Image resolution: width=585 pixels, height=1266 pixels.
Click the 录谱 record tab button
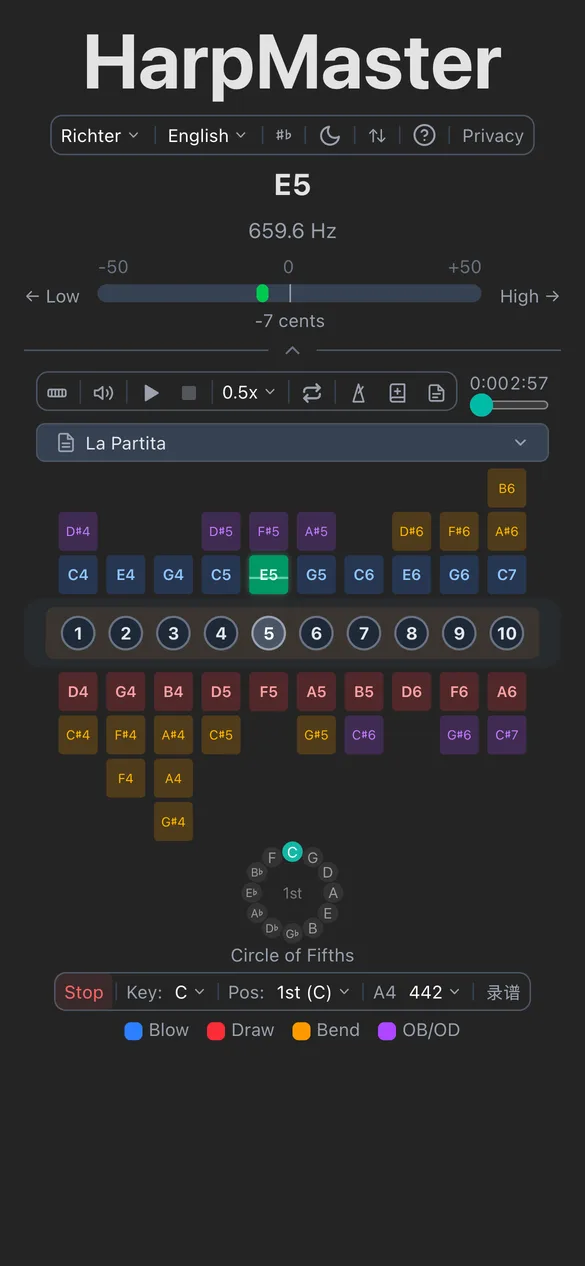503,992
